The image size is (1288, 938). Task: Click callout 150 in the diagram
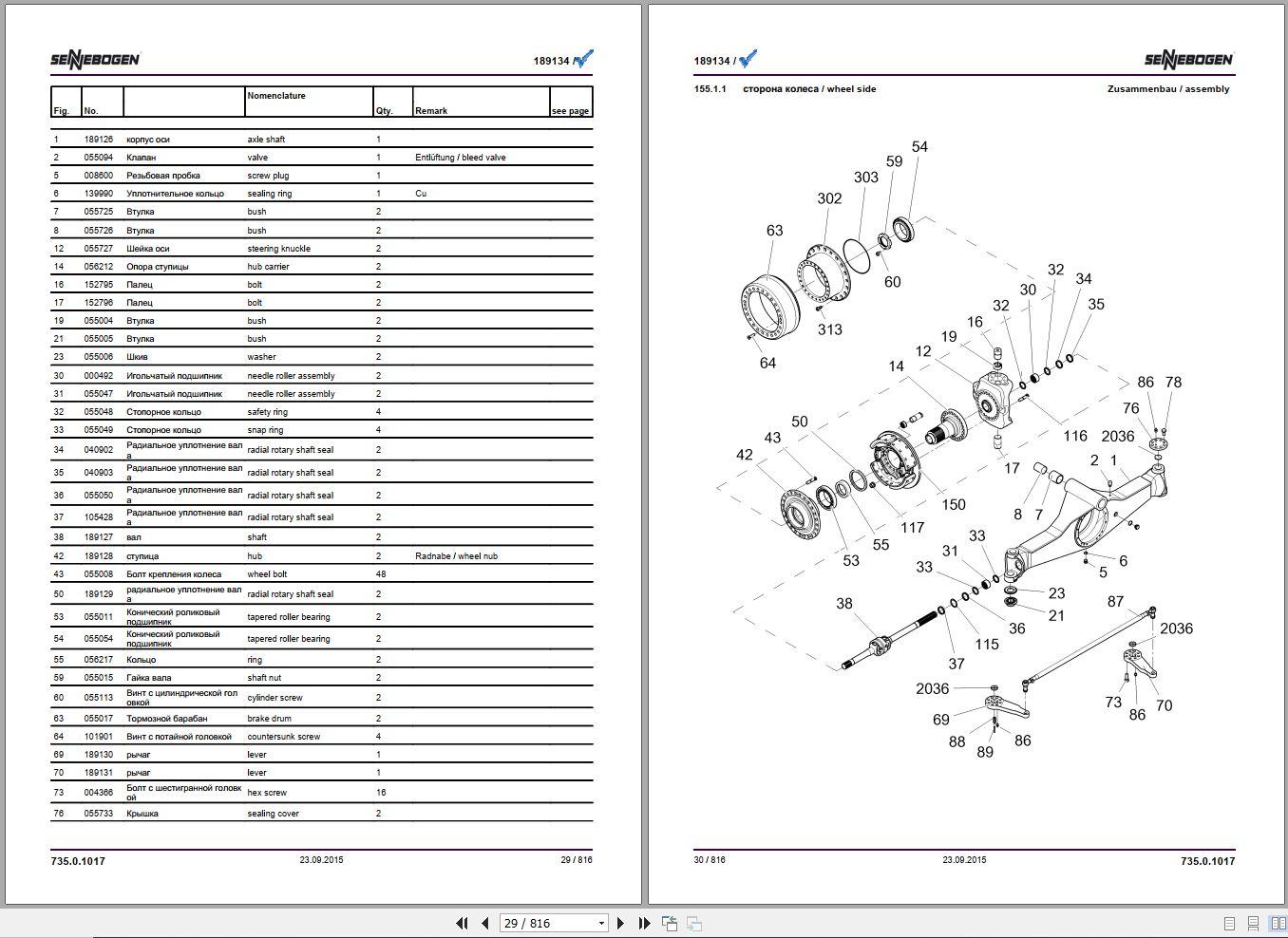coord(954,505)
